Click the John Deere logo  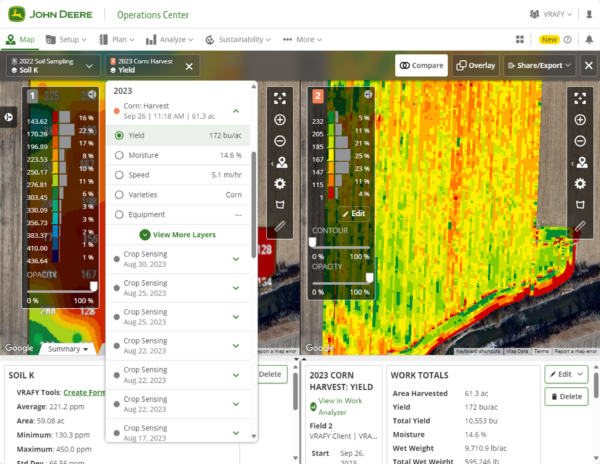pyautogui.click(x=51, y=15)
